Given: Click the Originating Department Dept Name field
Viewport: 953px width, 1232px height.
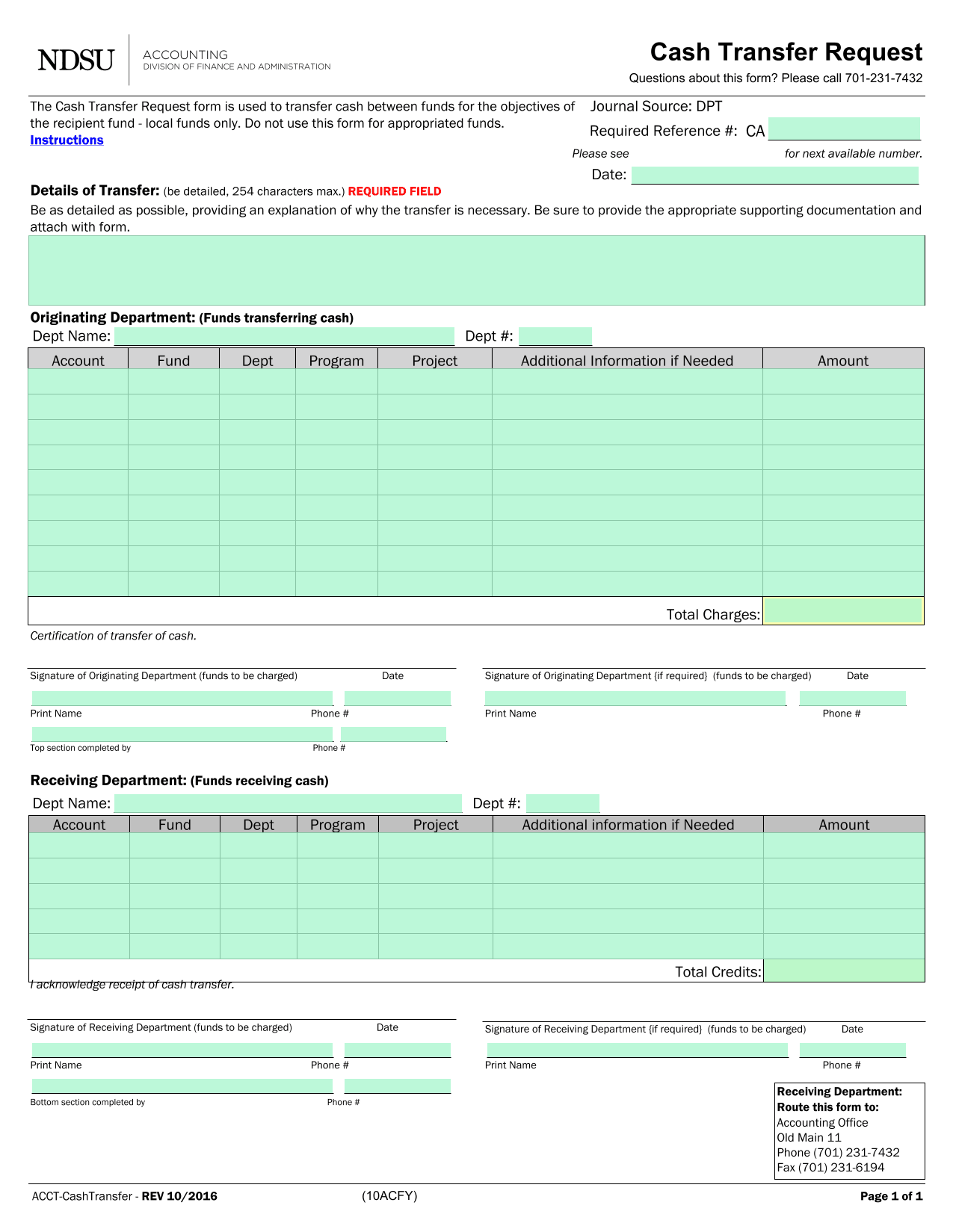Looking at the screenshot, I should (284, 336).
